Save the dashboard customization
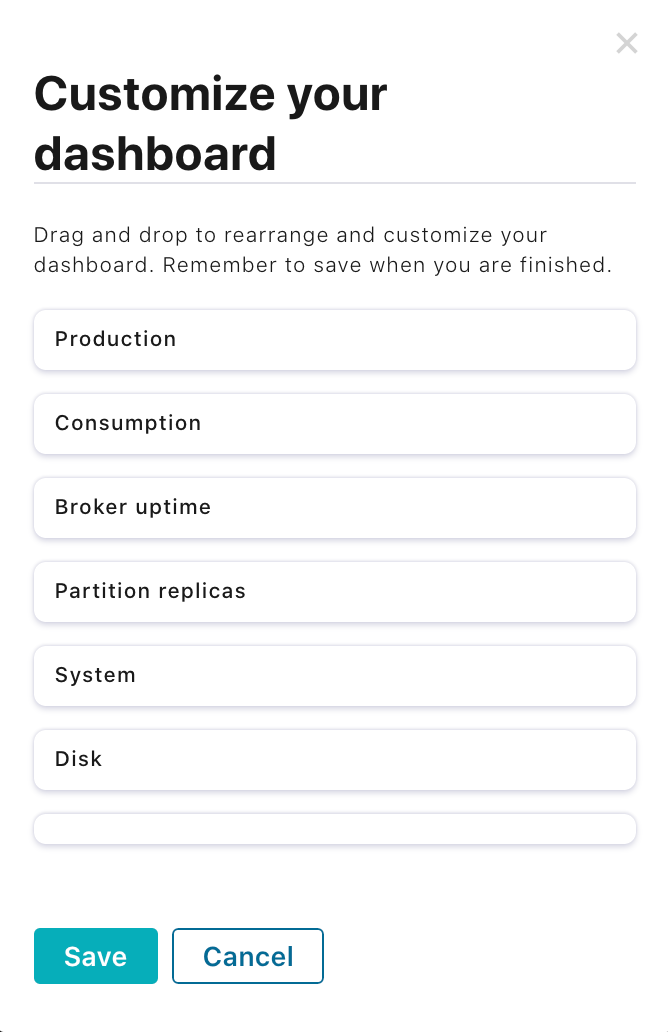Screen dimensions: 668x1032 click(x=96, y=956)
